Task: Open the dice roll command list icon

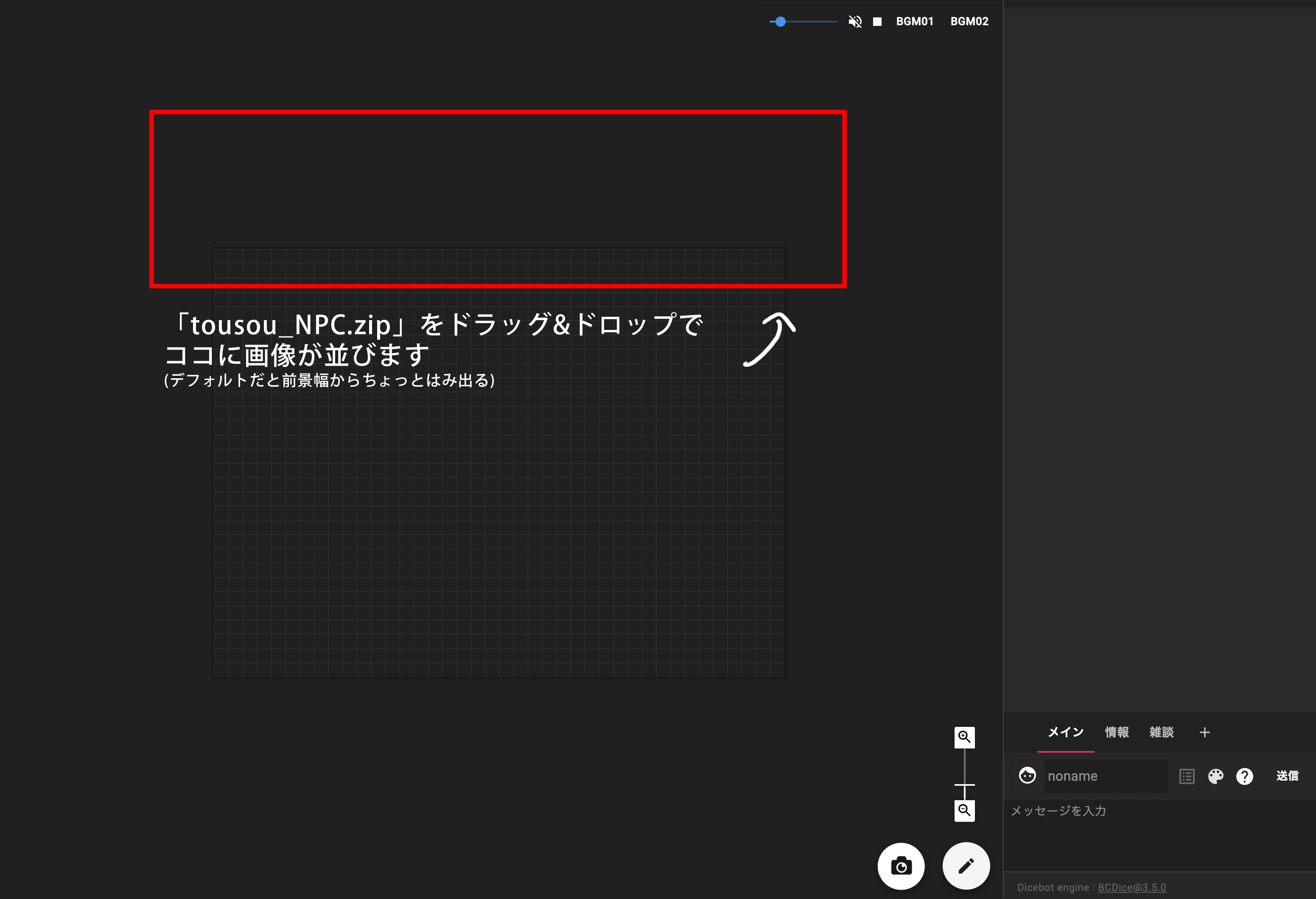Action: tap(1187, 776)
